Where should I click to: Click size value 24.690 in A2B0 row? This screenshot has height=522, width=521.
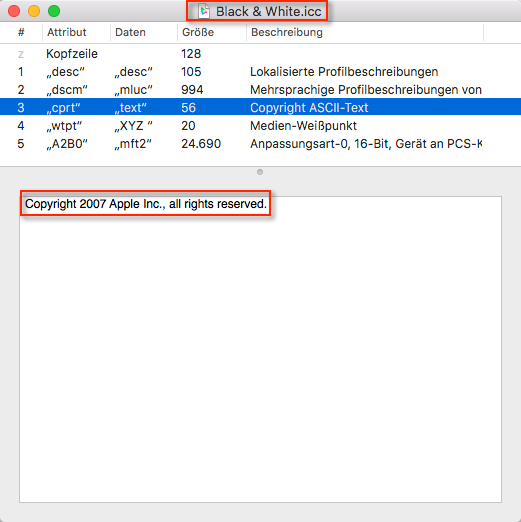(201, 144)
